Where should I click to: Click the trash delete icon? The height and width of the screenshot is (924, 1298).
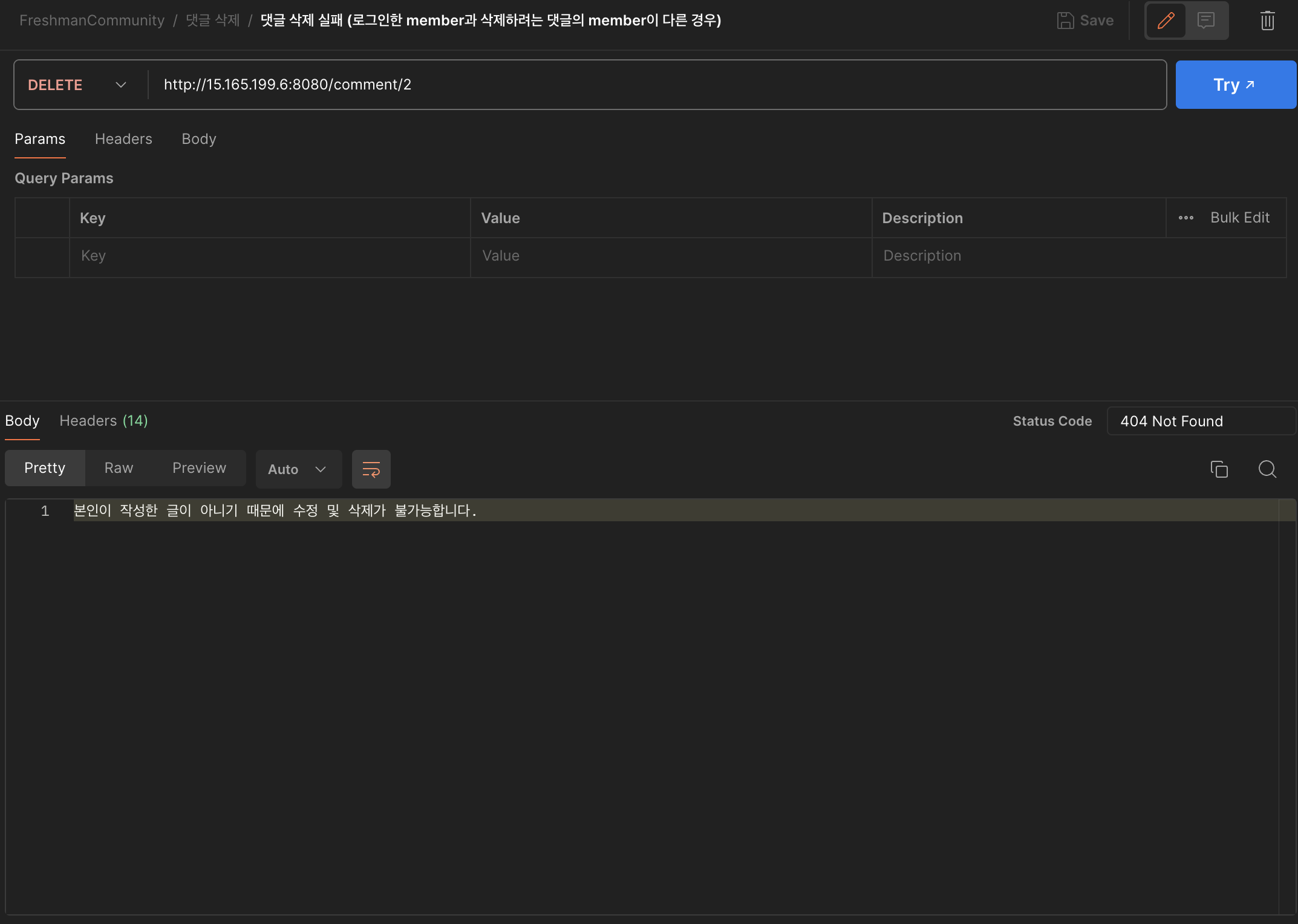[x=1267, y=21]
